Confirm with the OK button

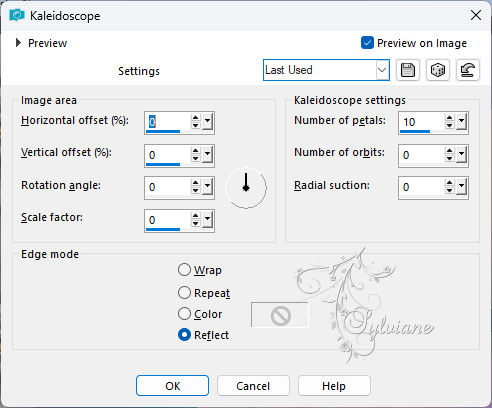[x=172, y=386]
